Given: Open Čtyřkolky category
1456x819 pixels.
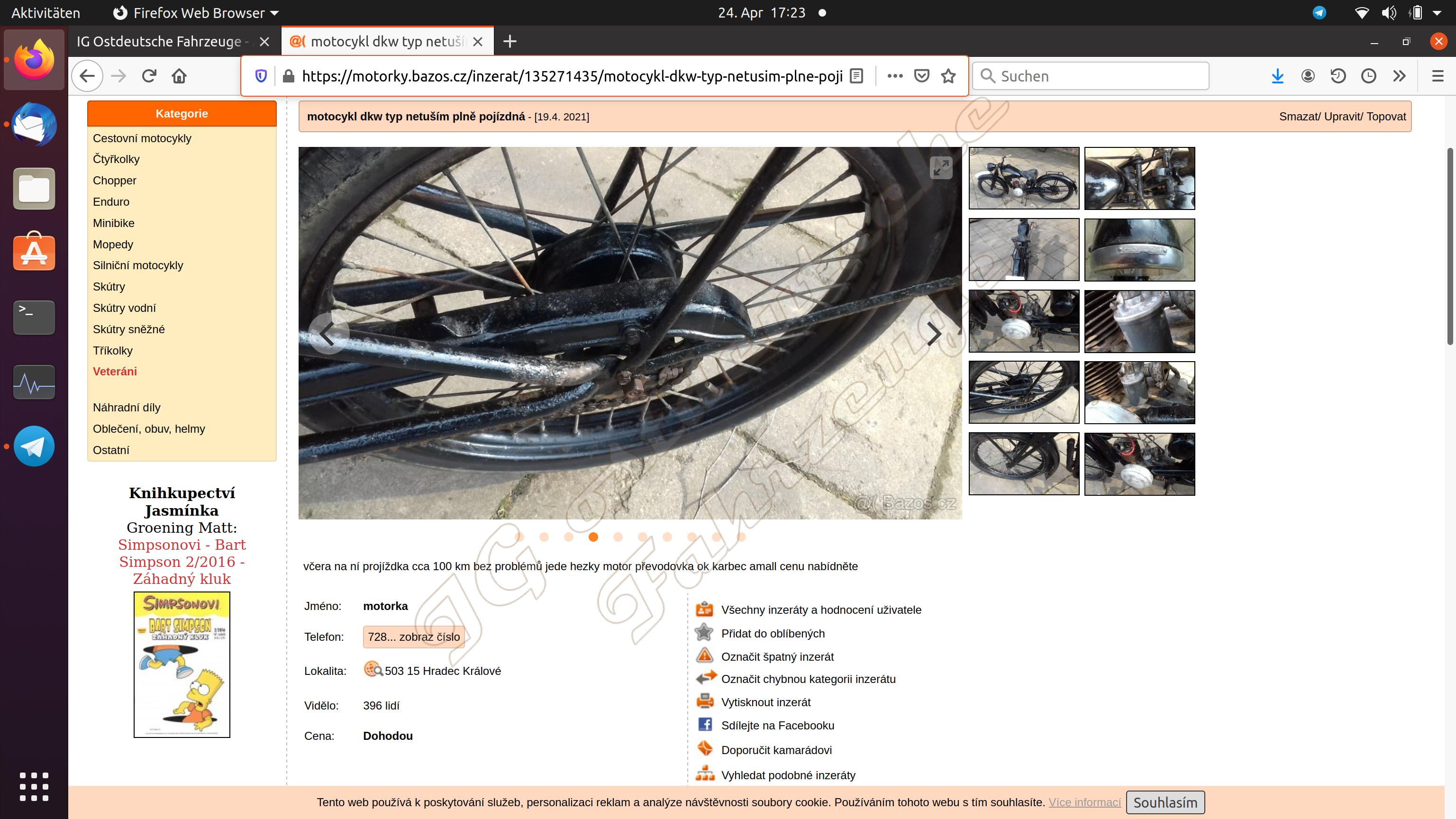Looking at the screenshot, I should [116, 159].
